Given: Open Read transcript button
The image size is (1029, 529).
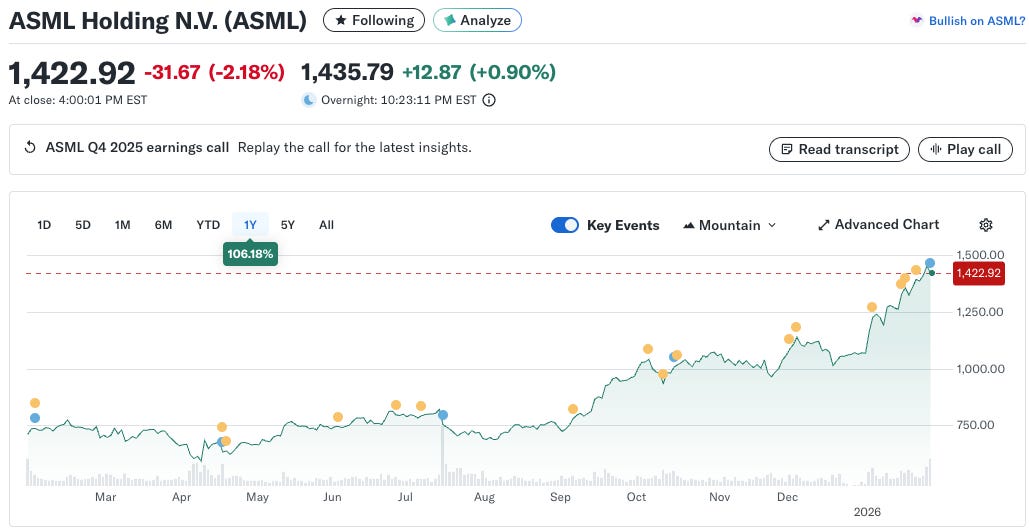Looking at the screenshot, I should point(839,149).
